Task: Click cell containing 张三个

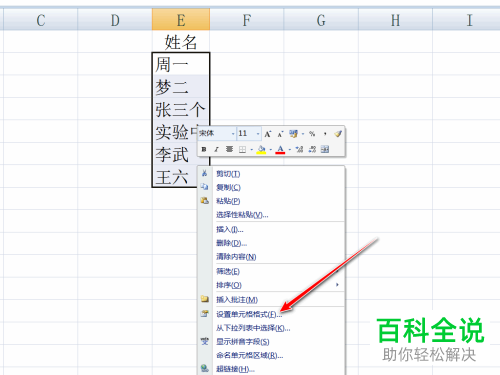Action: coord(181,109)
